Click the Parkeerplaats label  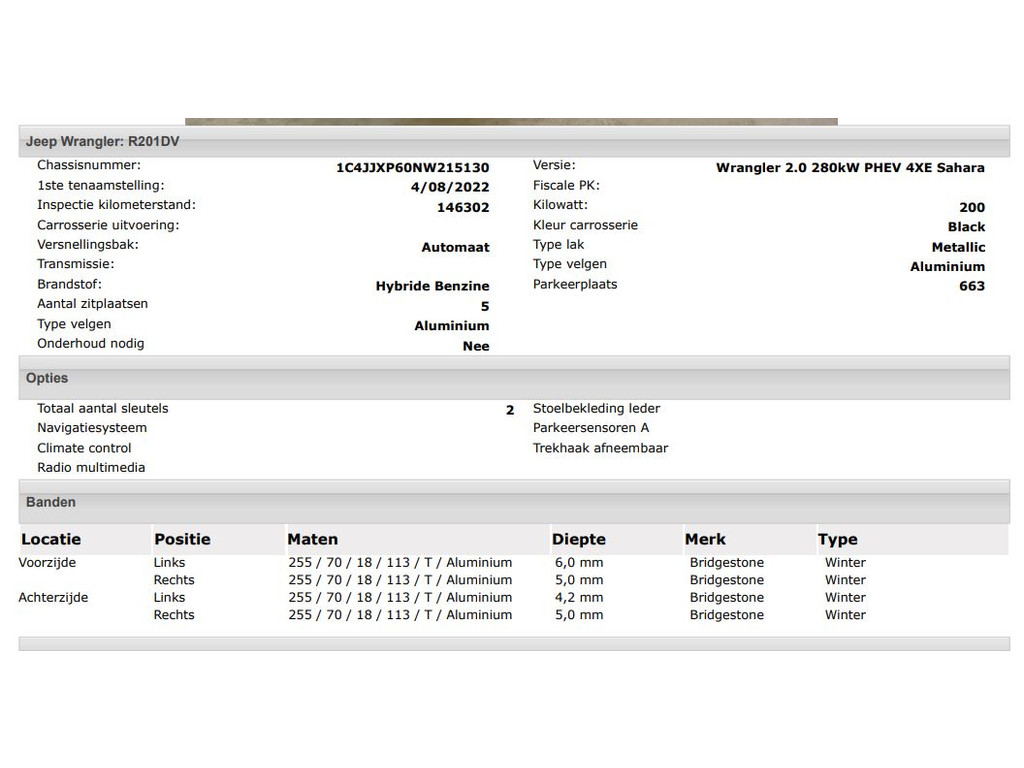coord(575,284)
